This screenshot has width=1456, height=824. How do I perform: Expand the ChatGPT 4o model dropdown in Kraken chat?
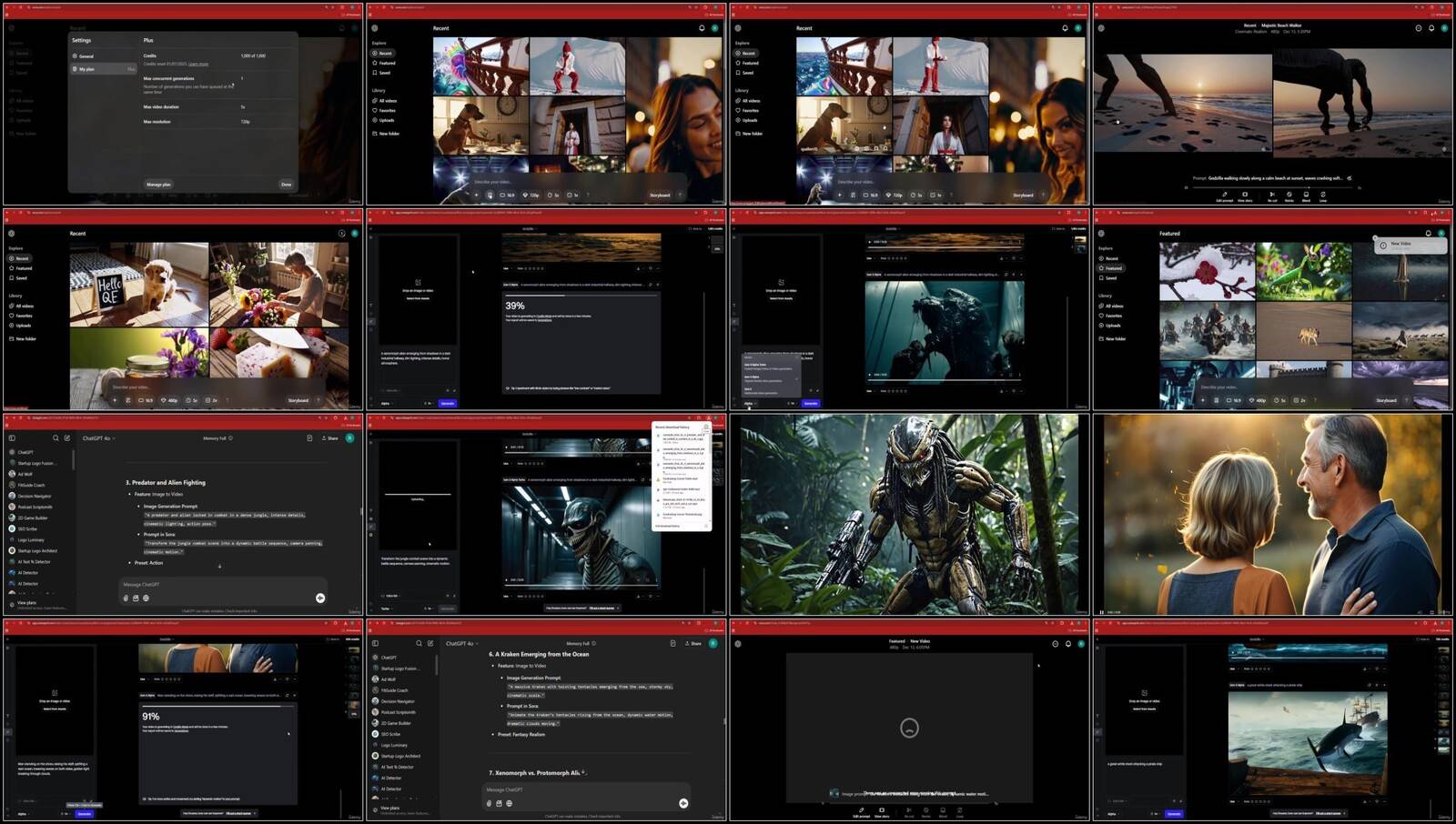pos(461,643)
